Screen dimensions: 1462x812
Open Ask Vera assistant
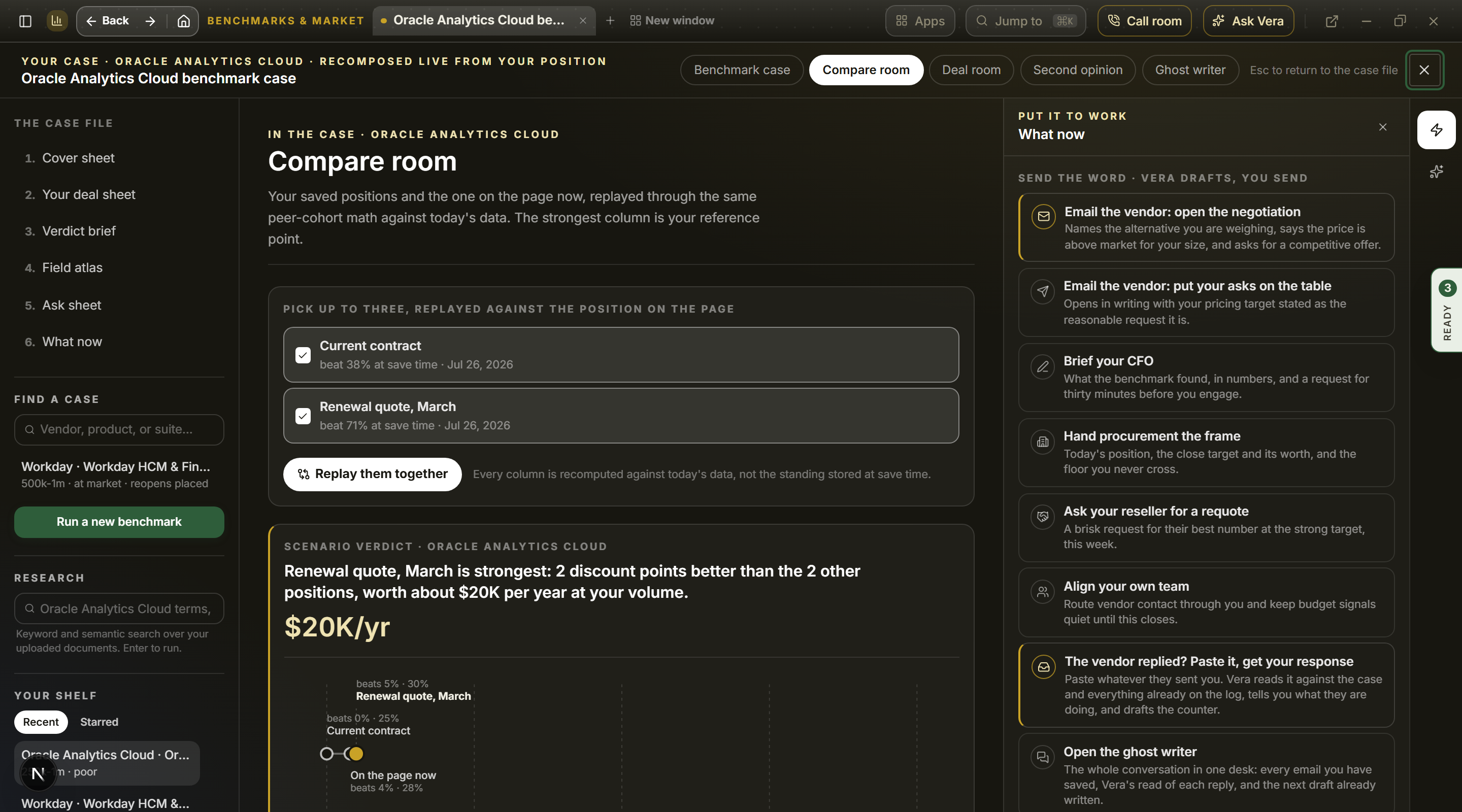[x=1248, y=21]
